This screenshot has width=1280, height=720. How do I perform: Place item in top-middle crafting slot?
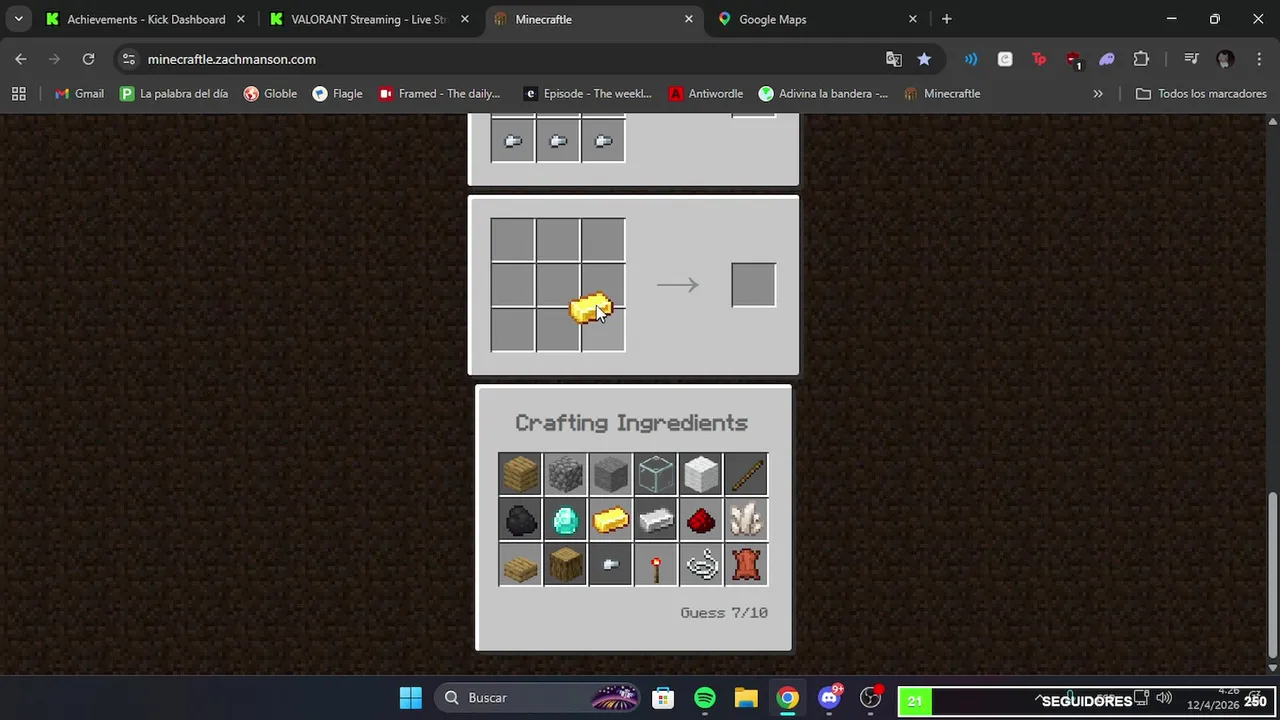[x=557, y=240]
